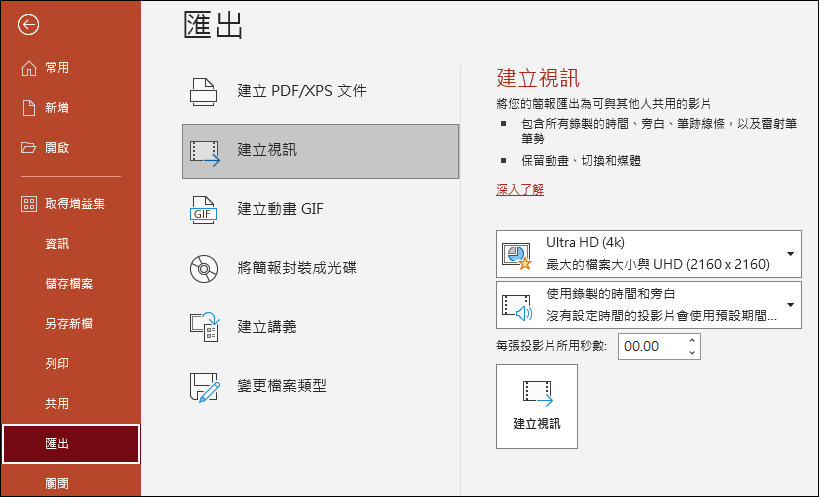Click the create handouts icon

click(x=204, y=327)
